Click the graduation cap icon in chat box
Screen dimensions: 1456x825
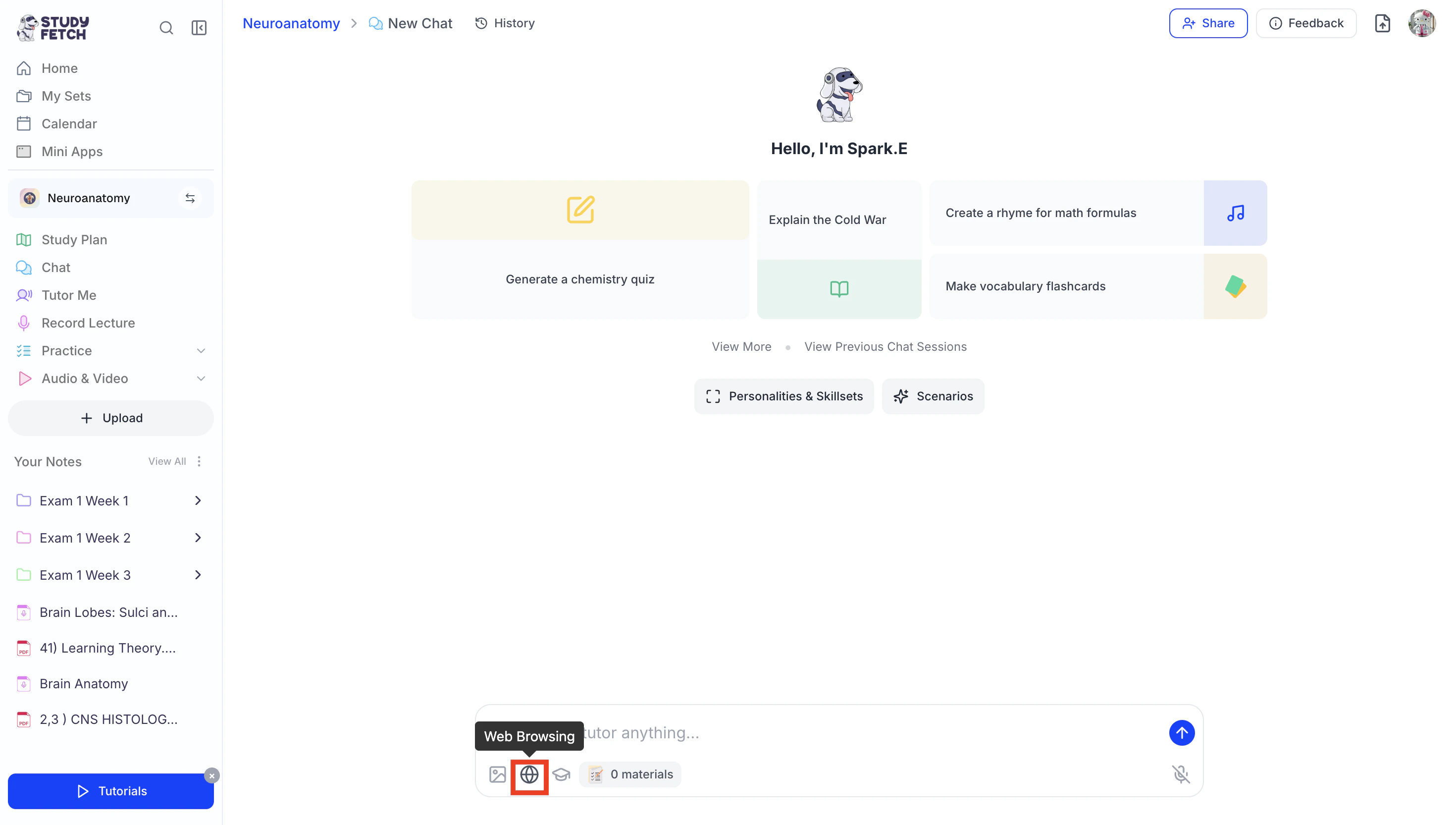pos(561,774)
